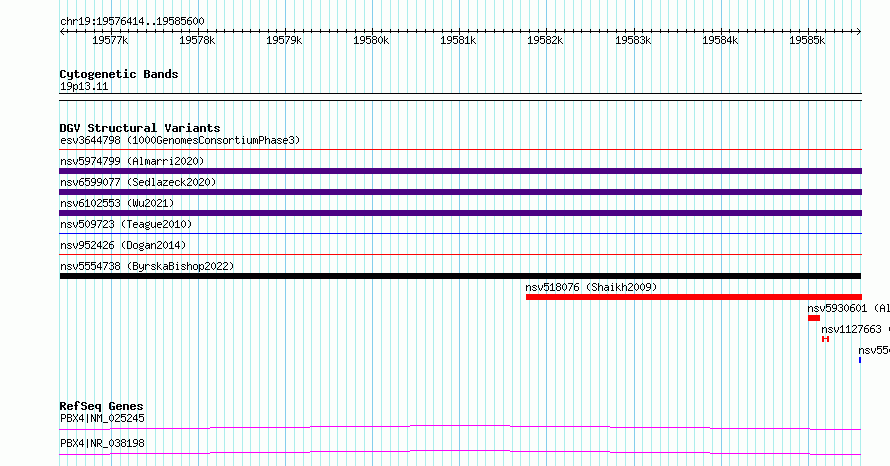Open variant nsv952426 (Dogan2014)
Viewport: 890px width, 466px height.
click(123, 245)
